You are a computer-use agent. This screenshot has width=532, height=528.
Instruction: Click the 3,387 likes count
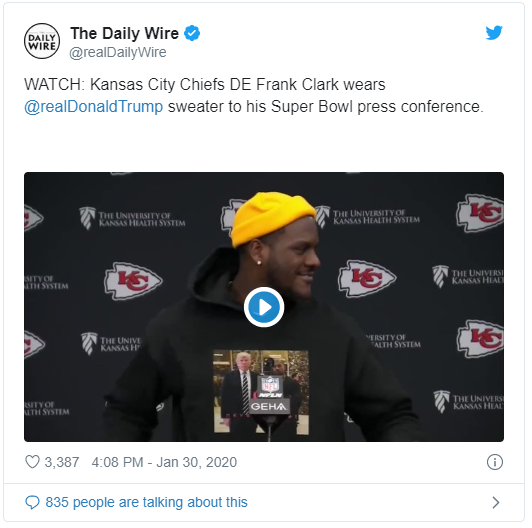[62, 462]
